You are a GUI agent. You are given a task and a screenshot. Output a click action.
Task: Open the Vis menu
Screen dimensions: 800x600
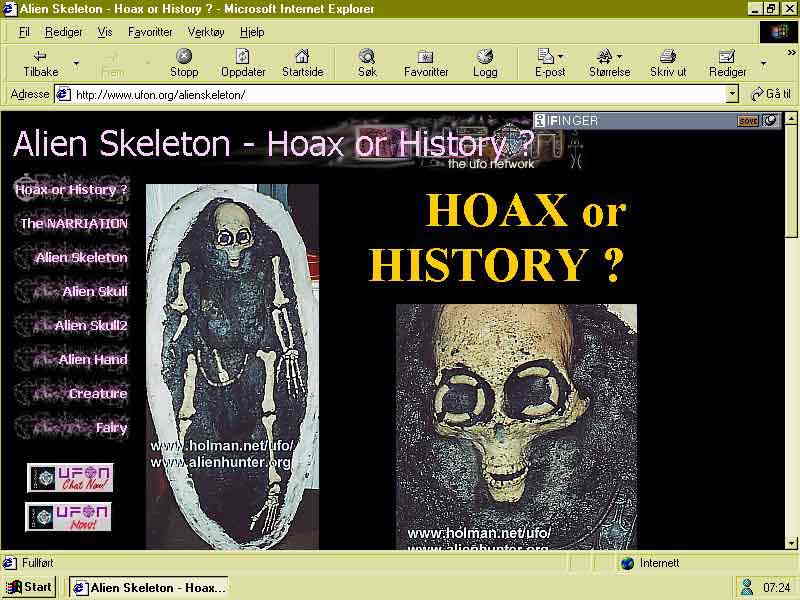(x=105, y=32)
